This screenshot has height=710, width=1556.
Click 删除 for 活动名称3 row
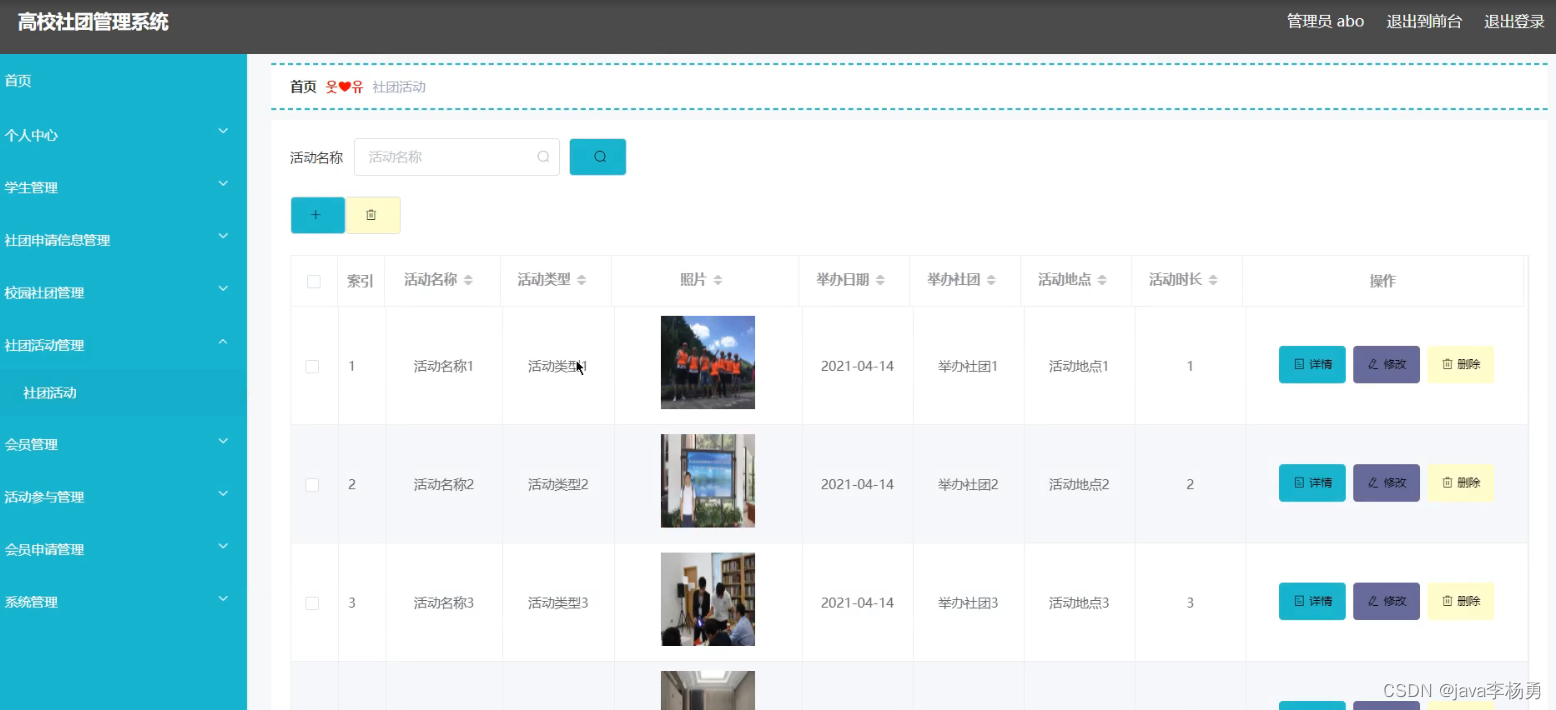[x=1460, y=601]
